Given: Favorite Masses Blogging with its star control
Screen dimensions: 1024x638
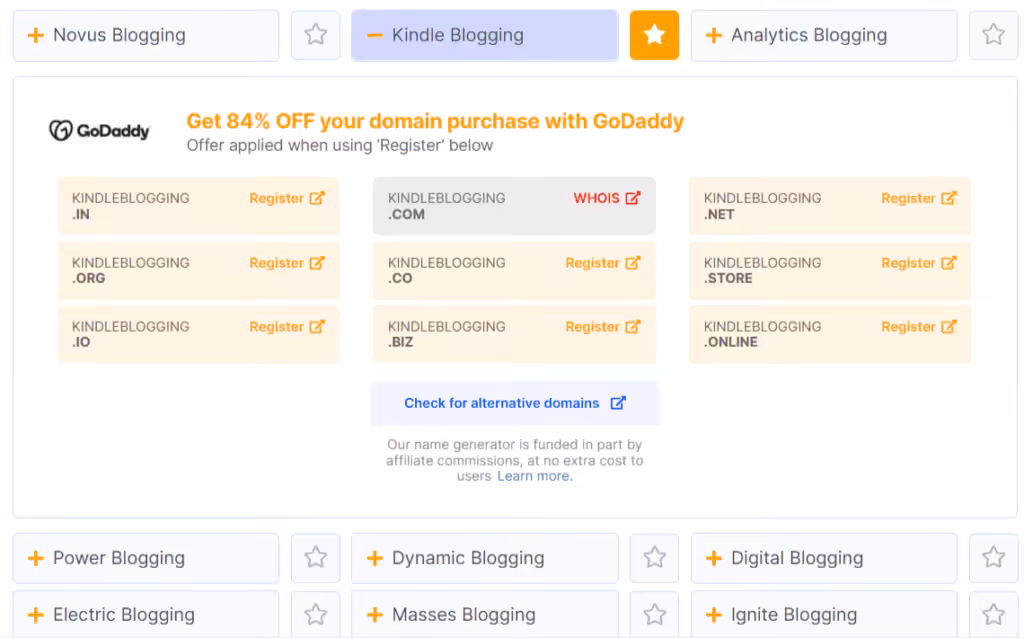Looking at the screenshot, I should tap(654, 614).
